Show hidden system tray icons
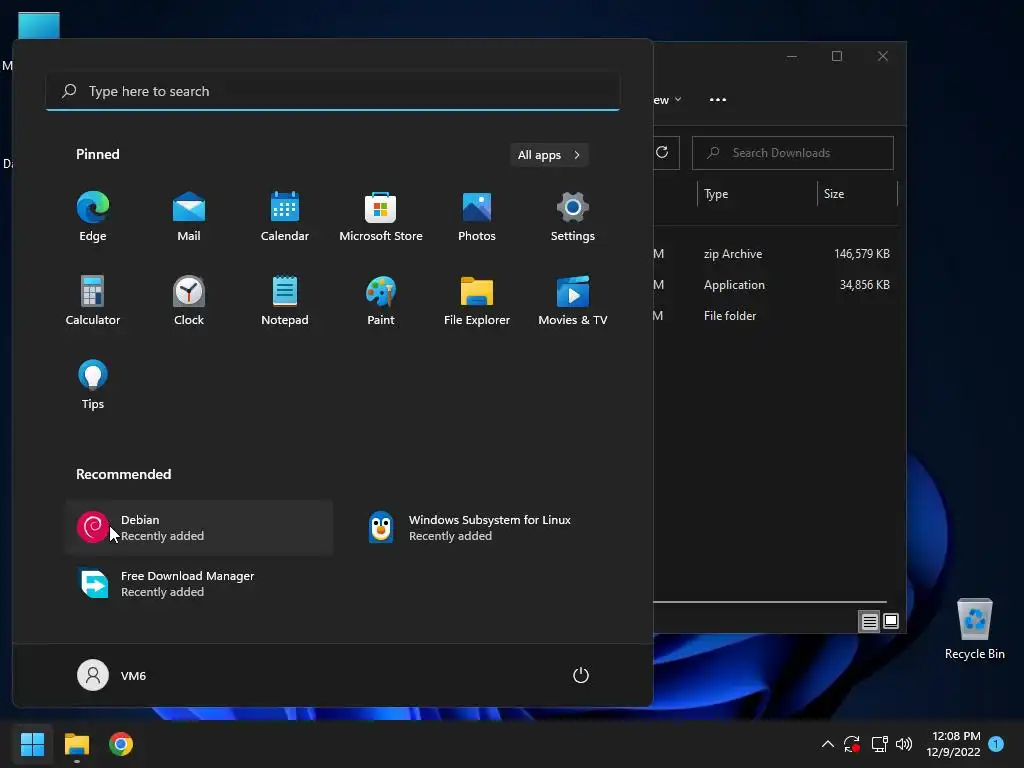This screenshot has height=768, width=1024. tap(827, 744)
